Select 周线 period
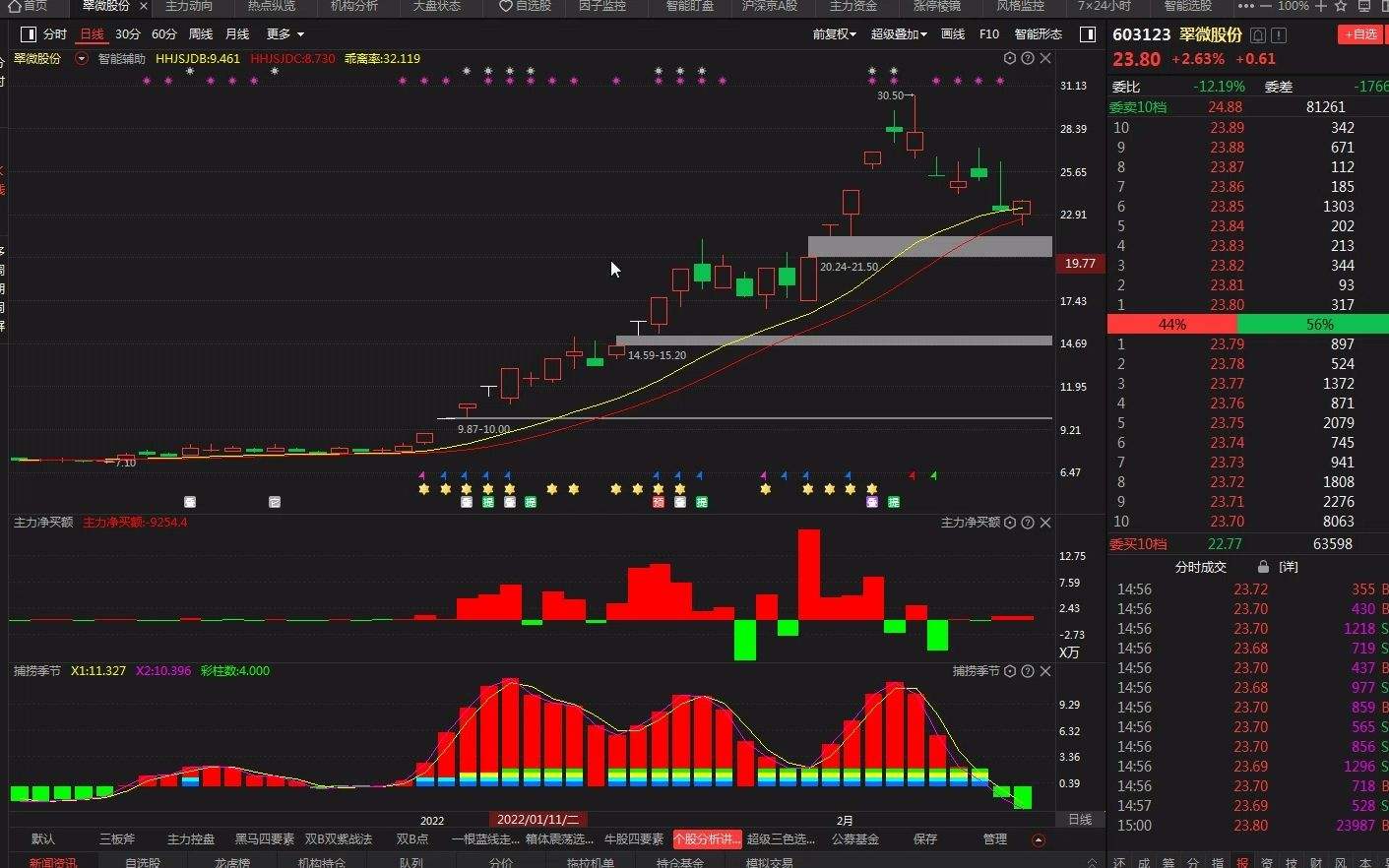 click(x=201, y=34)
